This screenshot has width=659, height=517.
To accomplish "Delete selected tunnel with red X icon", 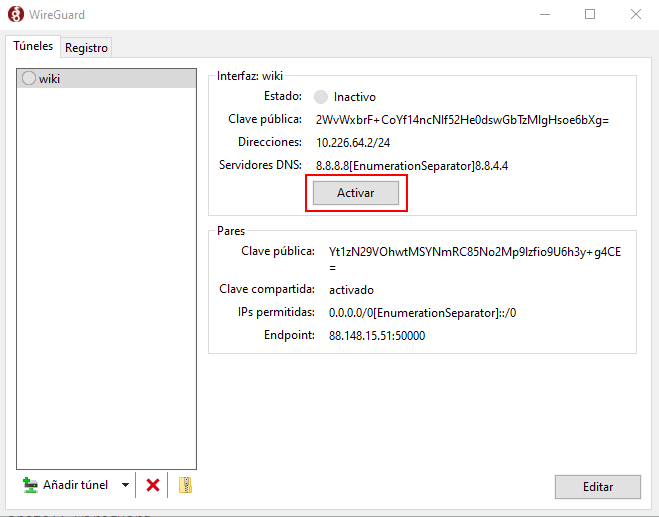I will point(153,485).
